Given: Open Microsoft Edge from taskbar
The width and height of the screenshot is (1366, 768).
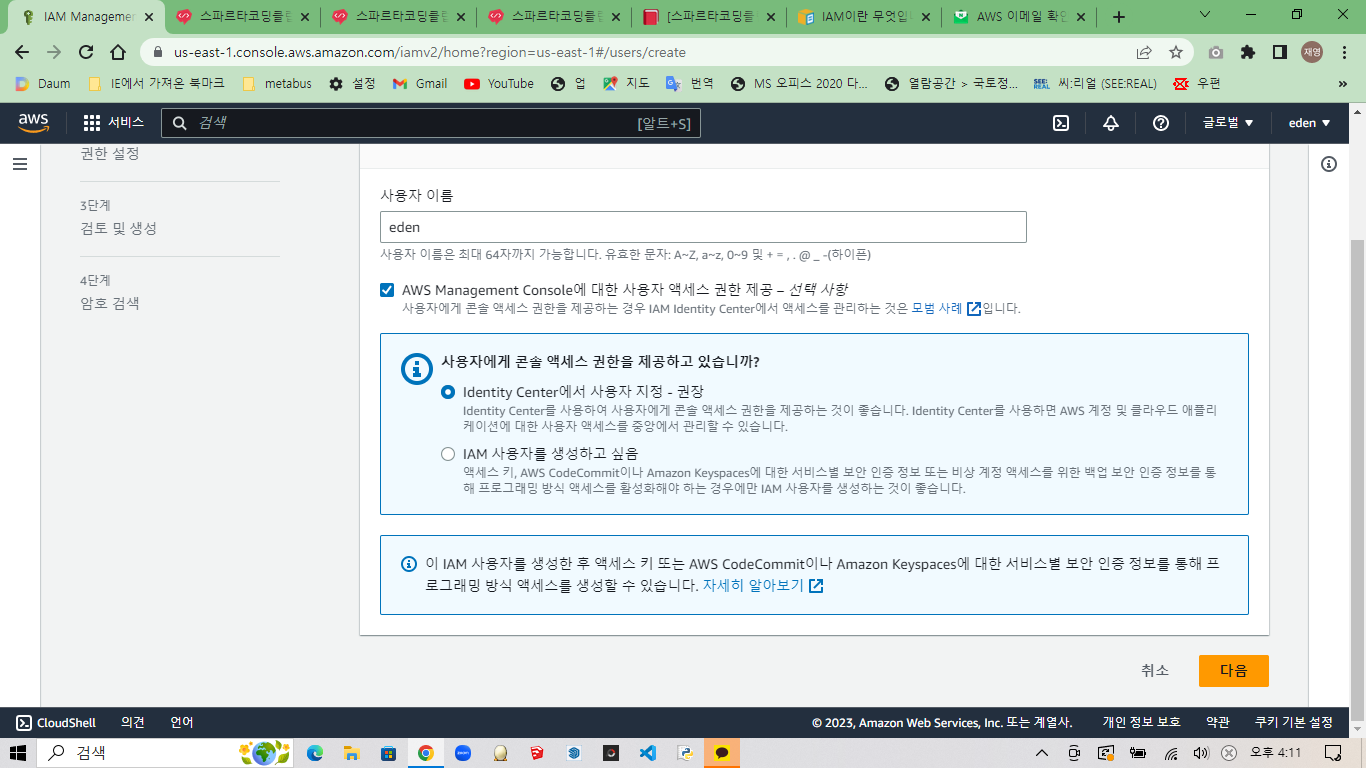Looking at the screenshot, I should (315, 752).
